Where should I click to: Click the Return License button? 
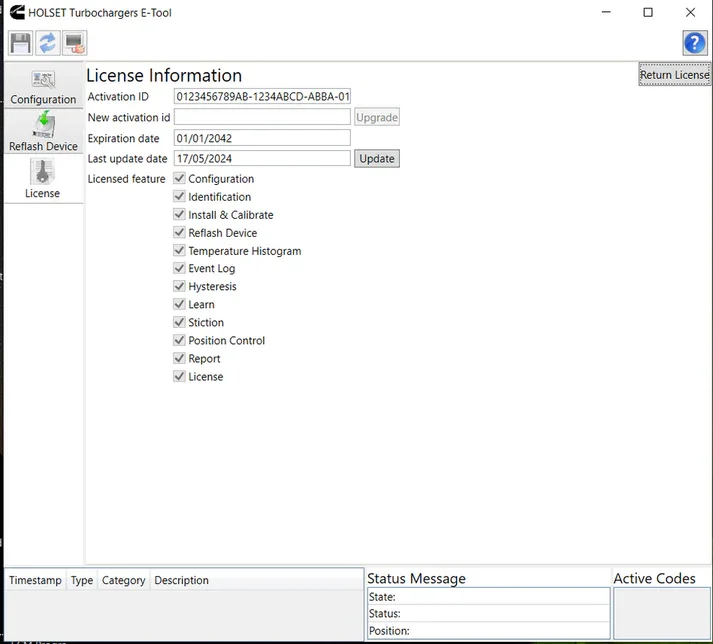(x=674, y=75)
